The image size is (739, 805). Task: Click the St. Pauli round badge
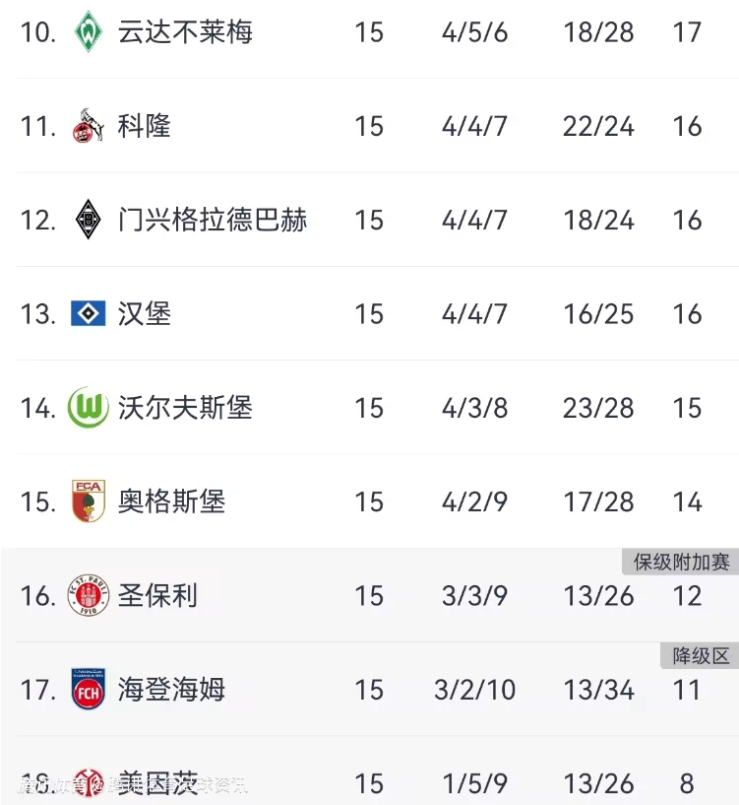point(88,596)
